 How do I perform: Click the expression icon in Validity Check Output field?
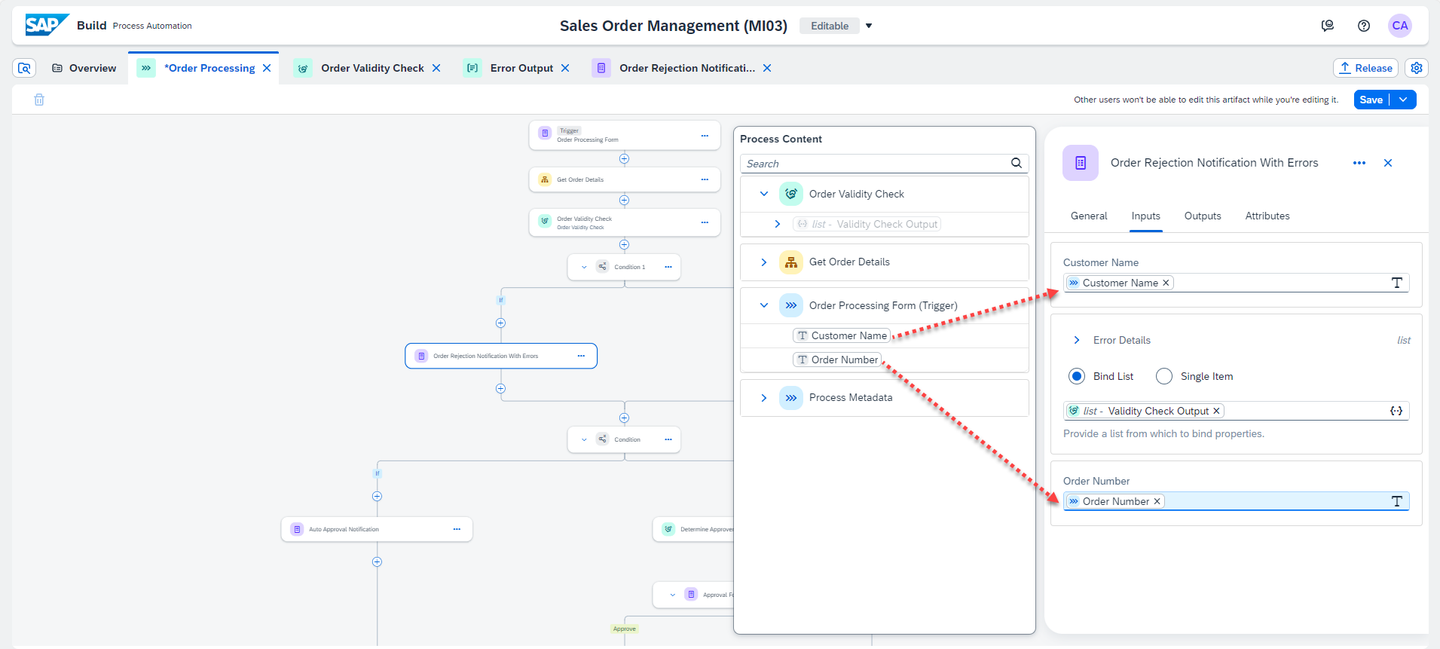coord(1397,411)
